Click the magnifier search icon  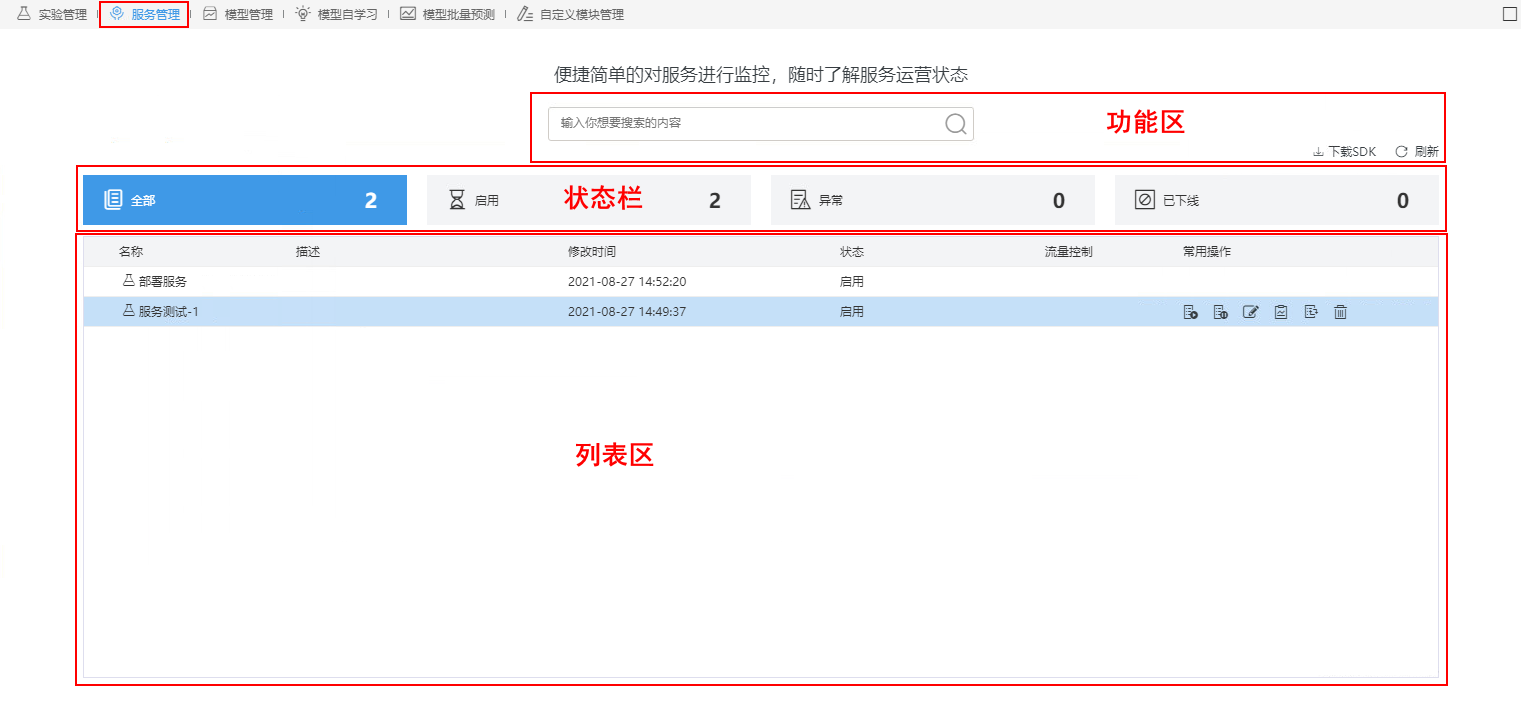tap(955, 123)
